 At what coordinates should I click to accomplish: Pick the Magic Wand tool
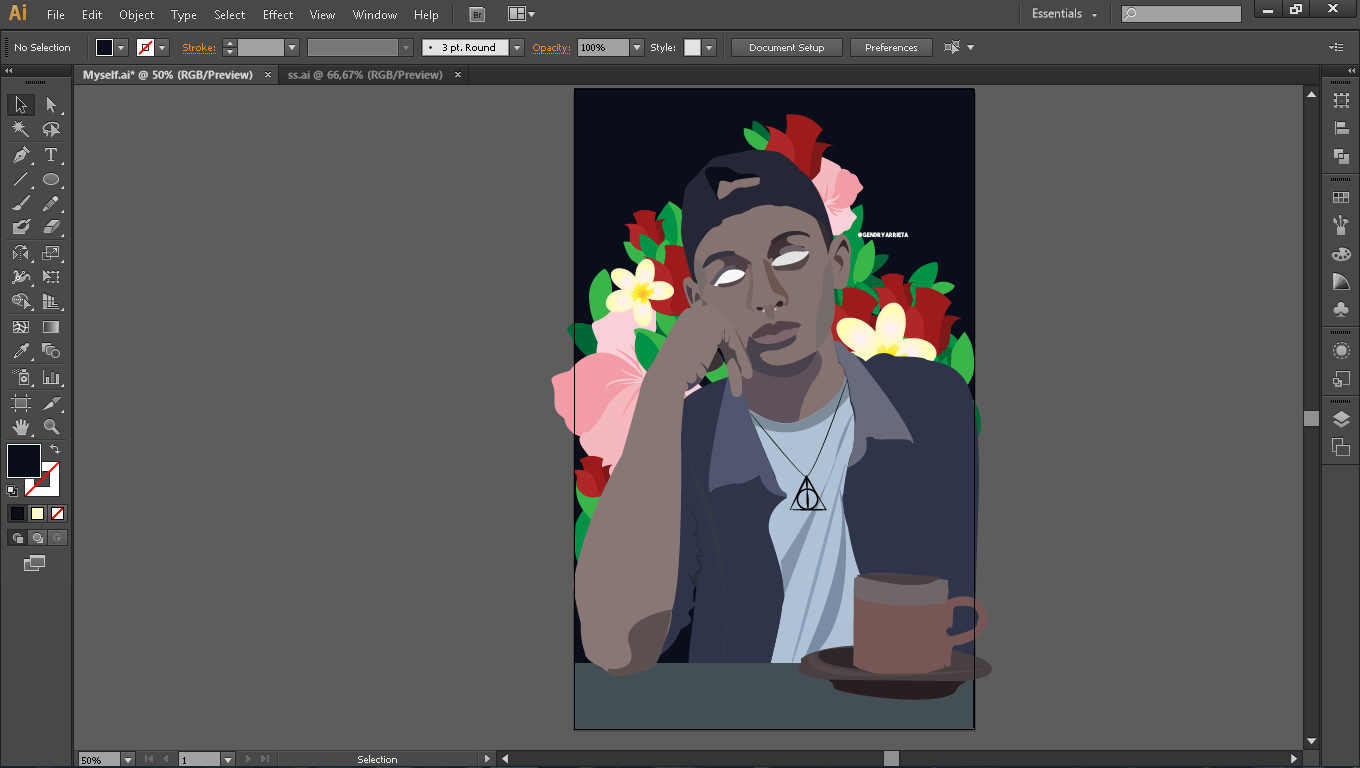(21, 130)
